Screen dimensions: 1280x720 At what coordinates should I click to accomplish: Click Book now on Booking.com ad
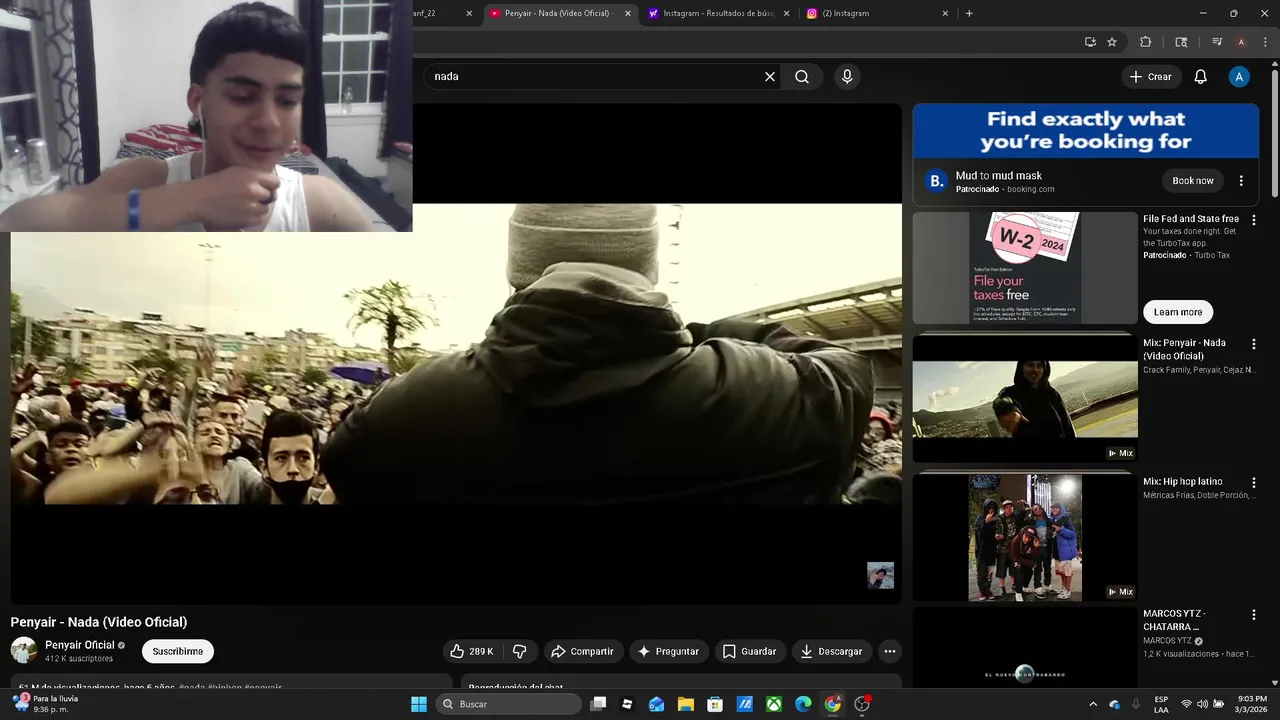tap(1193, 181)
